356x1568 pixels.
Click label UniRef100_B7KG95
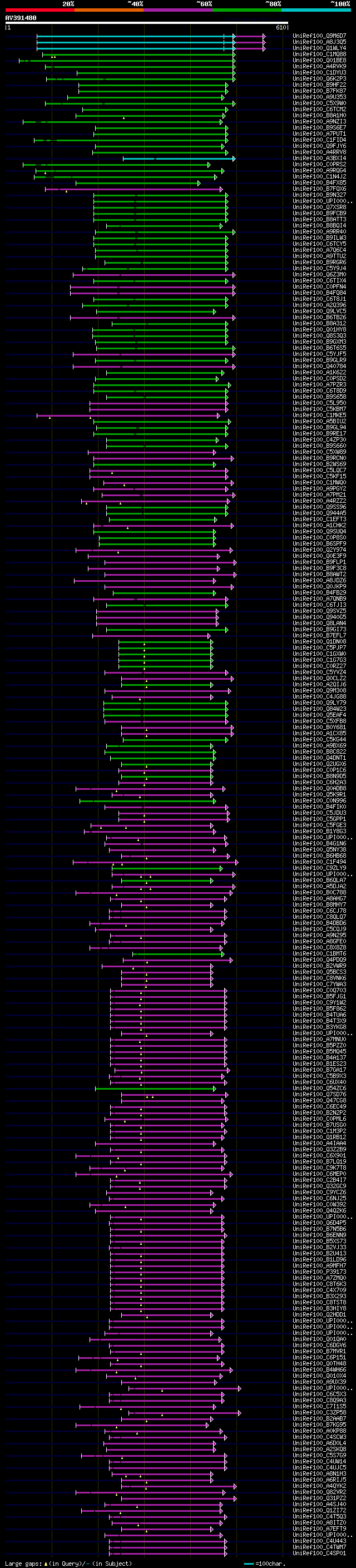click(319, 1424)
